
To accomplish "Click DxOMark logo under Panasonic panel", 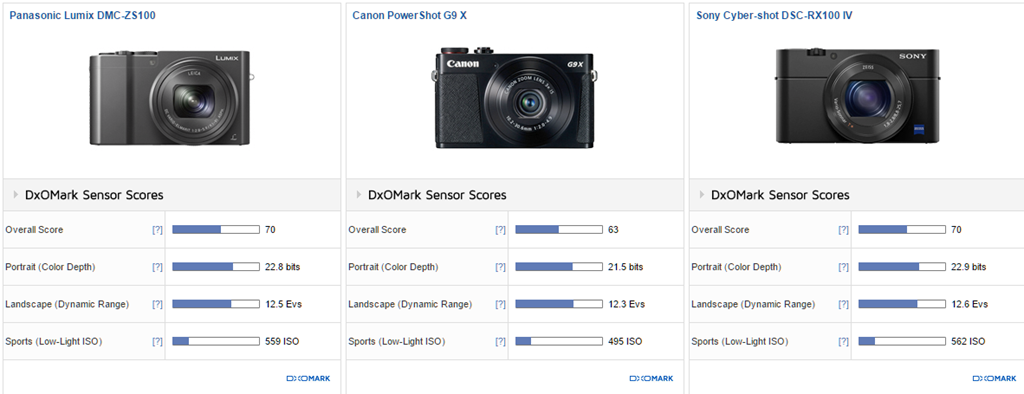I will 308,378.
